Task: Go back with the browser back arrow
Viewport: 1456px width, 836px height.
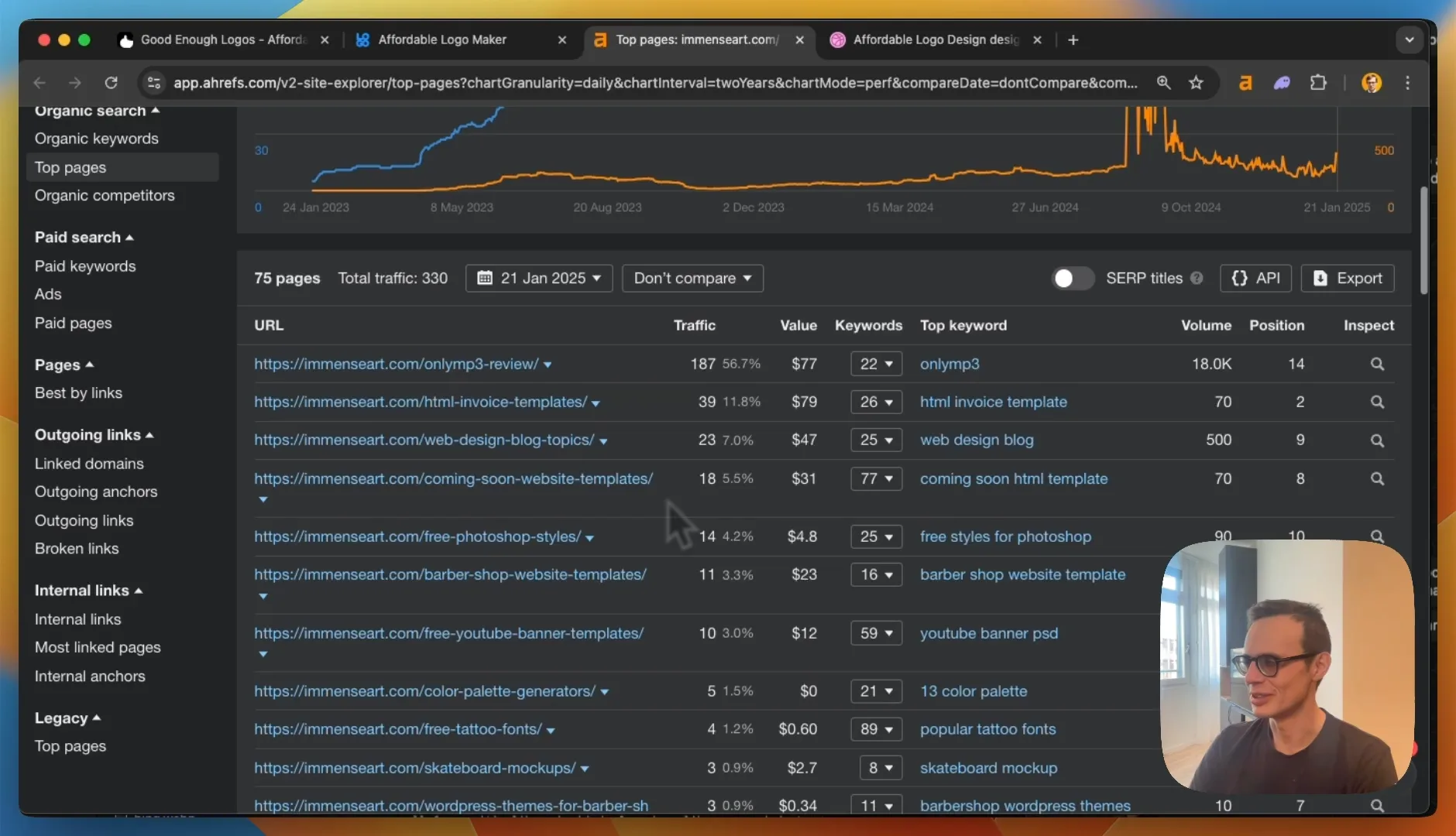Action: click(40, 83)
